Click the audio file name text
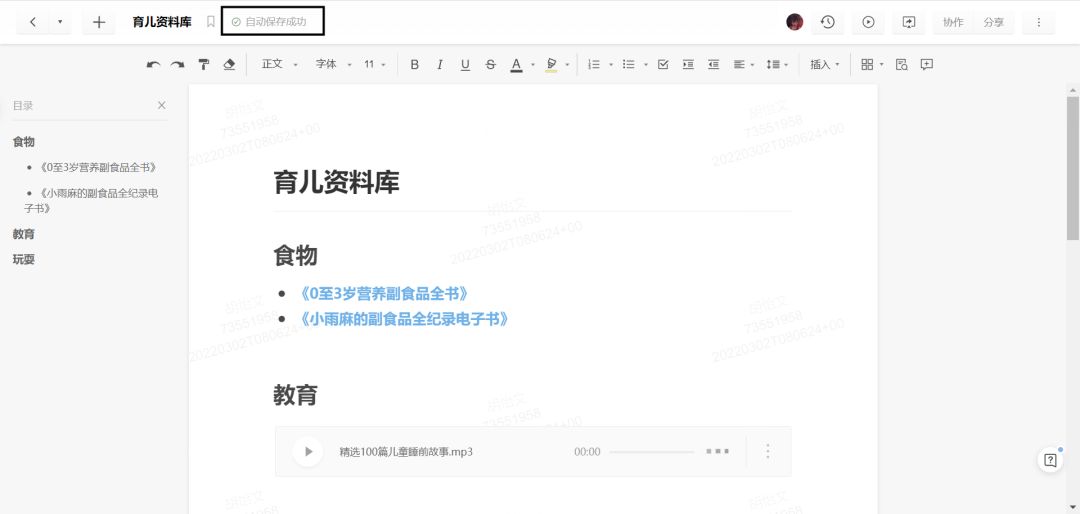 (406, 452)
